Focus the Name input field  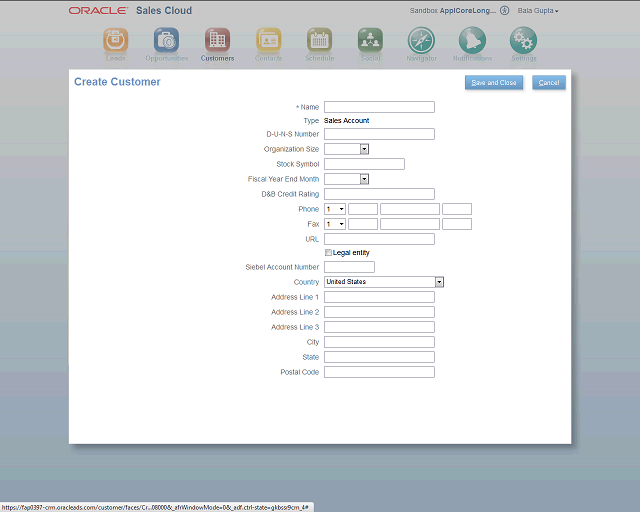coord(379,107)
